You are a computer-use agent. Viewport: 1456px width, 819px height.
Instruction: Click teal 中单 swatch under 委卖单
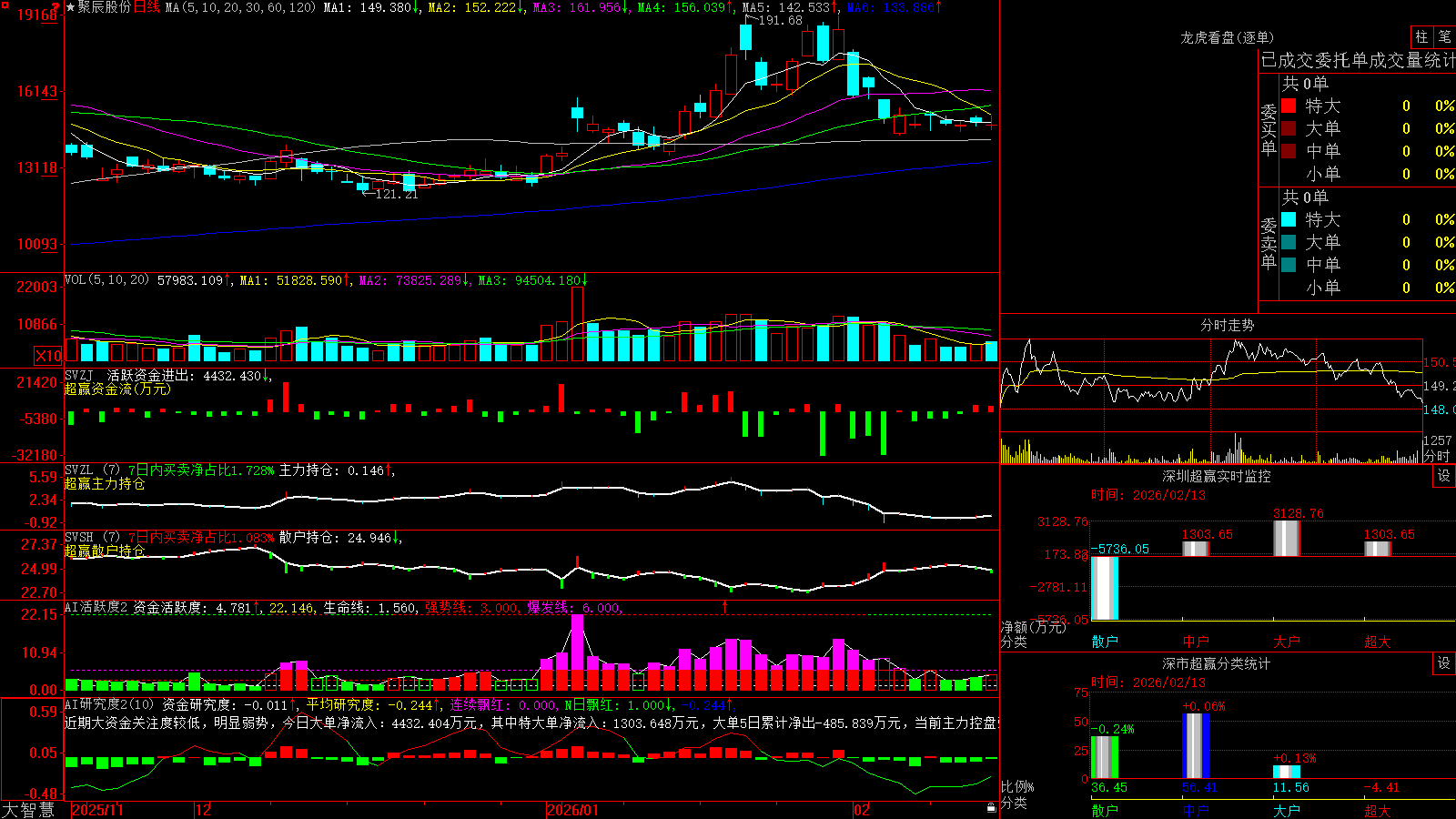click(1289, 264)
